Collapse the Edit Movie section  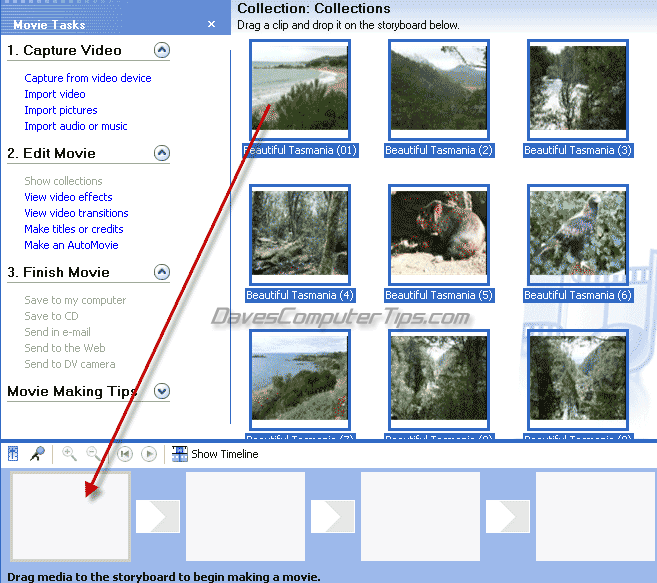[x=162, y=153]
